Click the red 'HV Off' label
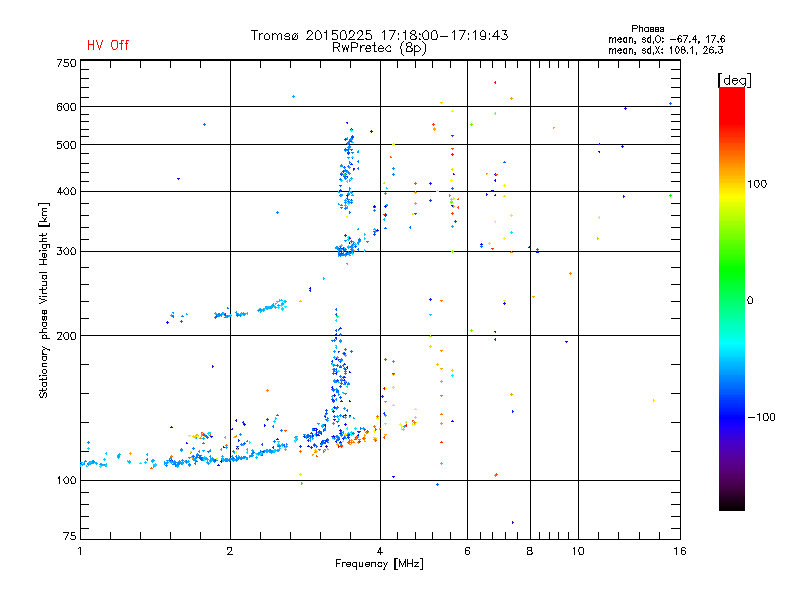The width and height of the screenshot is (800, 600). 108,45
